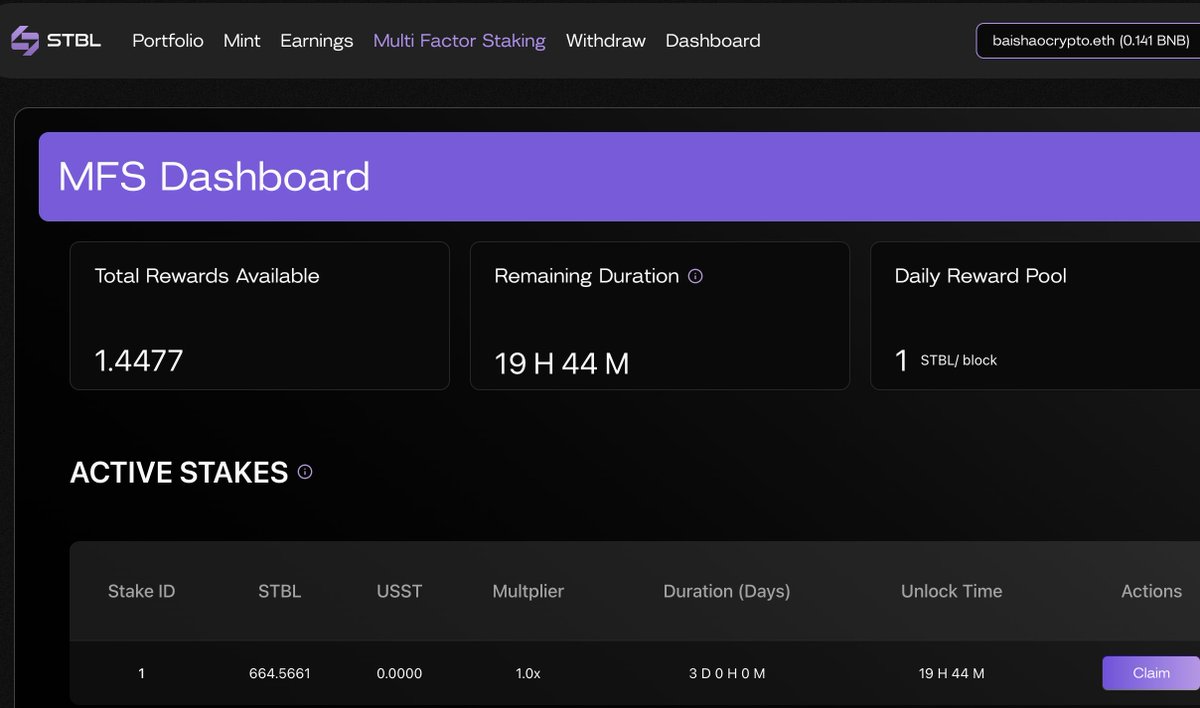Click the Duration (Days) column header
Image resolution: width=1200 pixels, height=708 pixels.
(x=726, y=591)
